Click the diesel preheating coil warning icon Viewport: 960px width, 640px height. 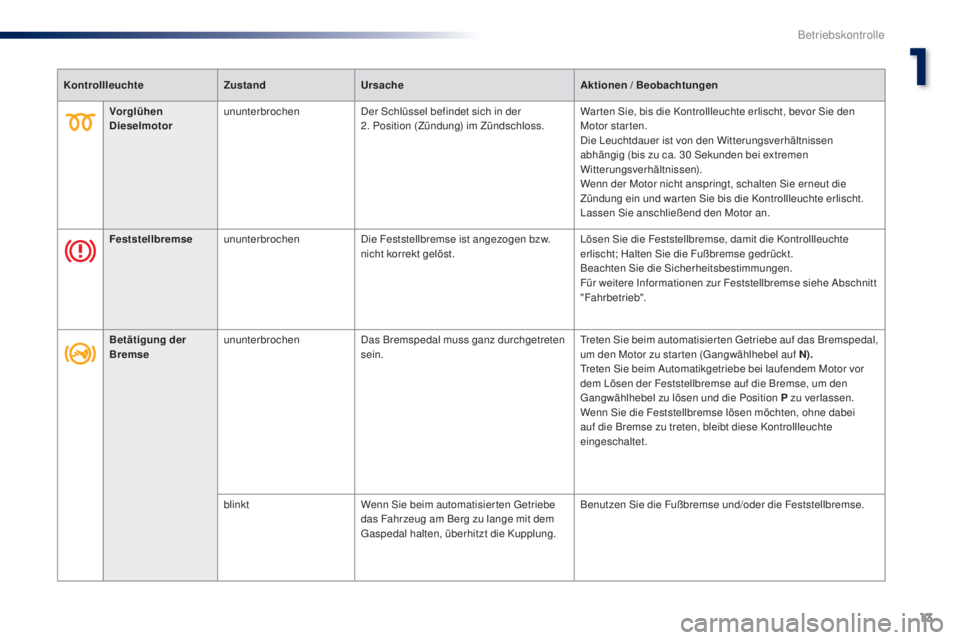80,122
